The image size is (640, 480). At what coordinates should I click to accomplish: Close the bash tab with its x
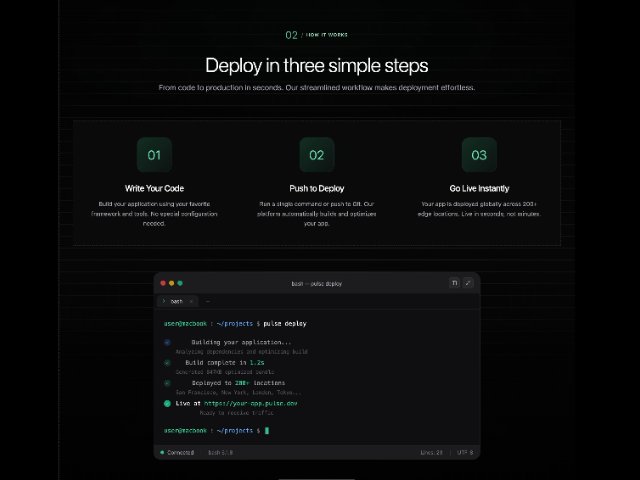click(x=191, y=301)
